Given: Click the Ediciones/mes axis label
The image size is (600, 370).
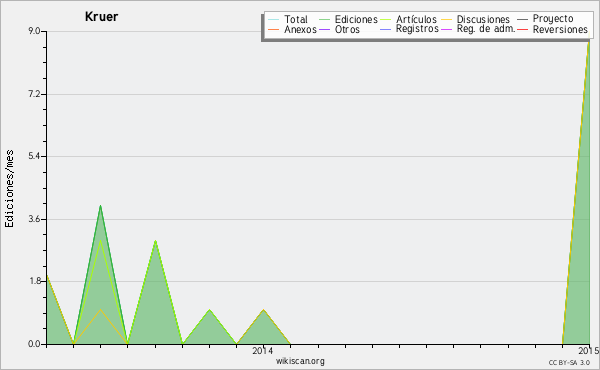Looking at the screenshot, I should coord(9,189).
